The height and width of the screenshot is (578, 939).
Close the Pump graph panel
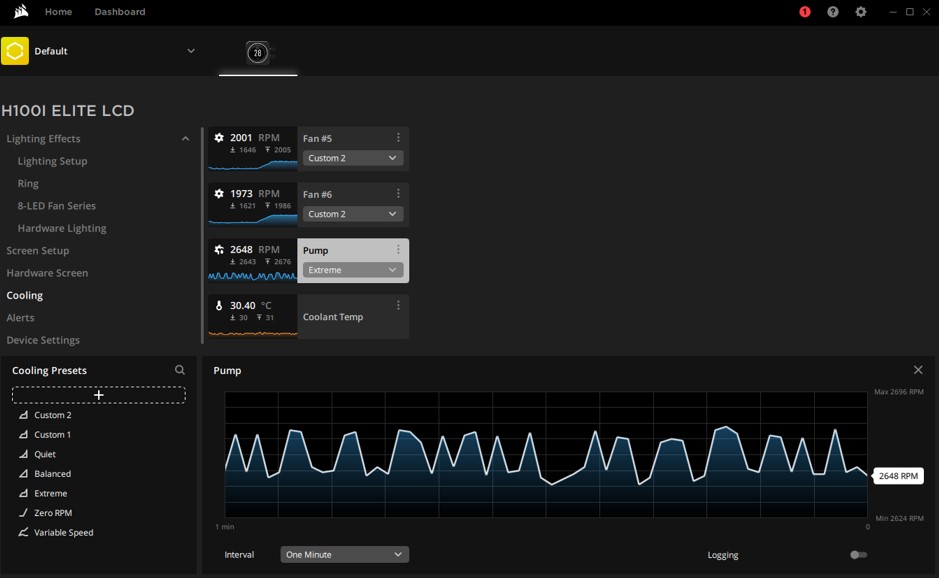[x=918, y=370]
